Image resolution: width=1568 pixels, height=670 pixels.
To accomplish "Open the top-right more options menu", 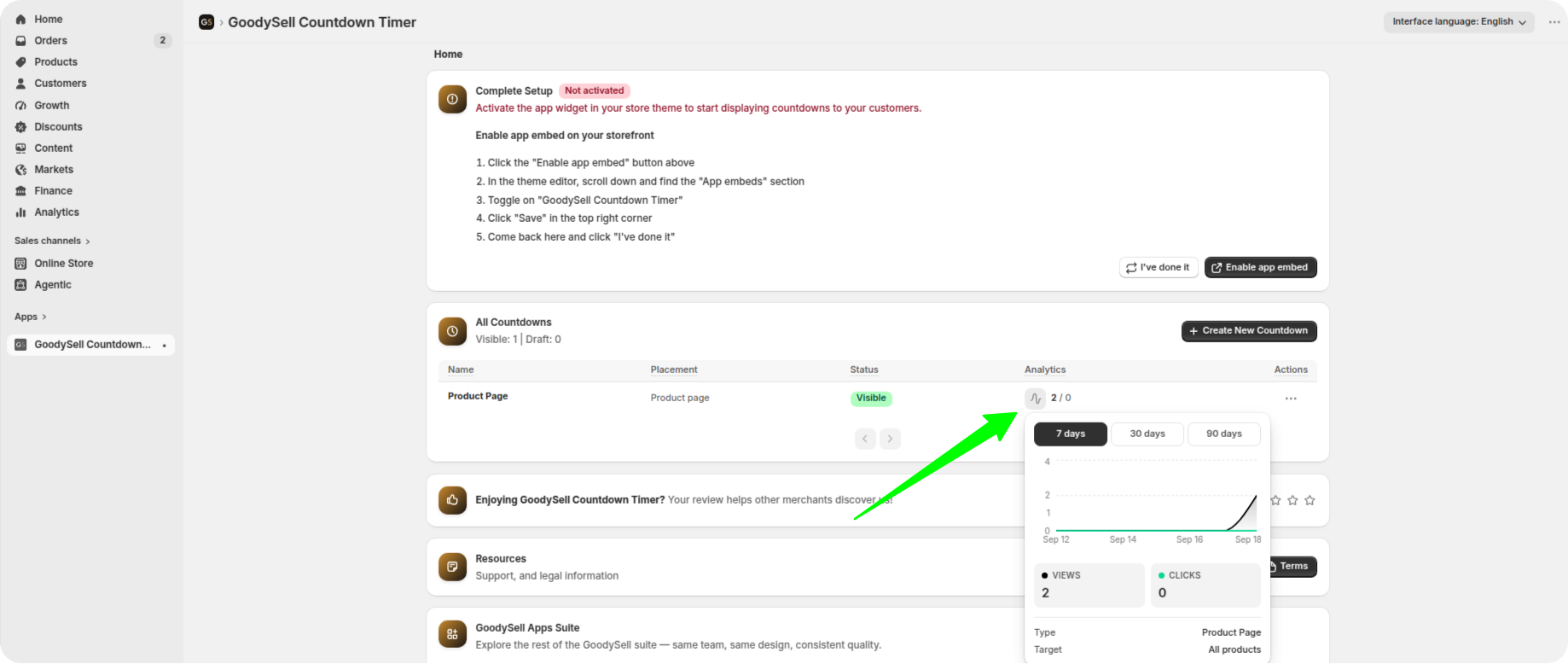I will [1554, 22].
